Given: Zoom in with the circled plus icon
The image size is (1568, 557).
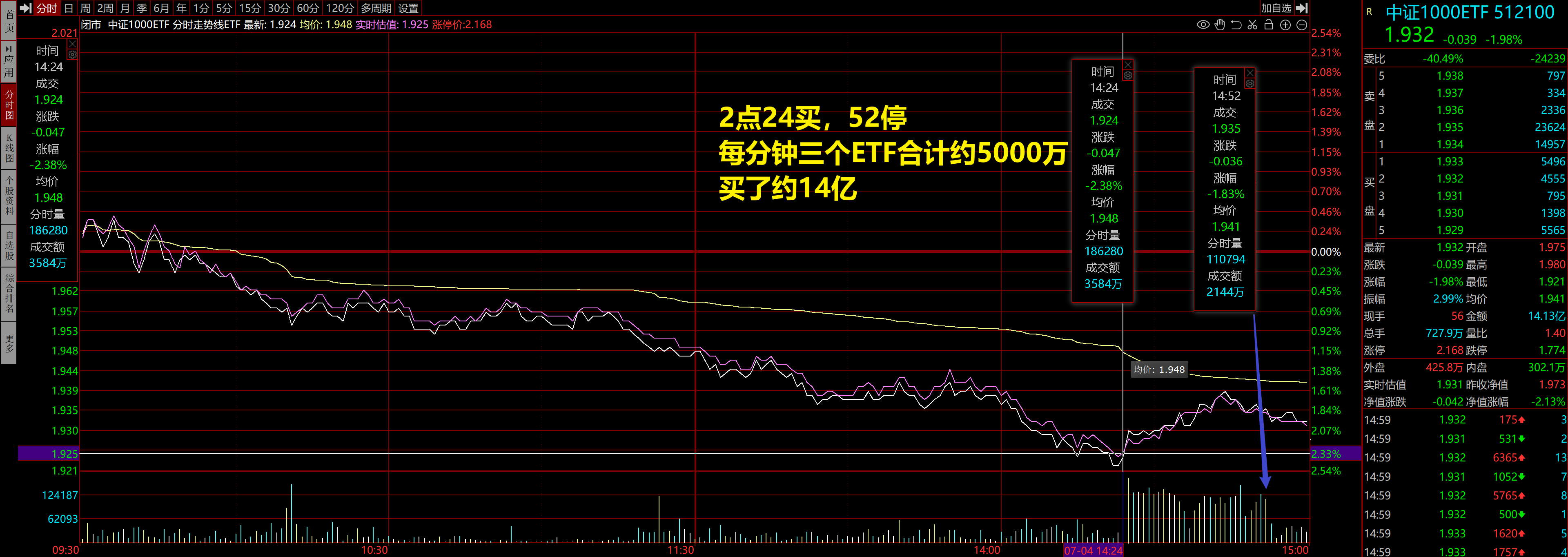Looking at the screenshot, I should coord(1285,25).
